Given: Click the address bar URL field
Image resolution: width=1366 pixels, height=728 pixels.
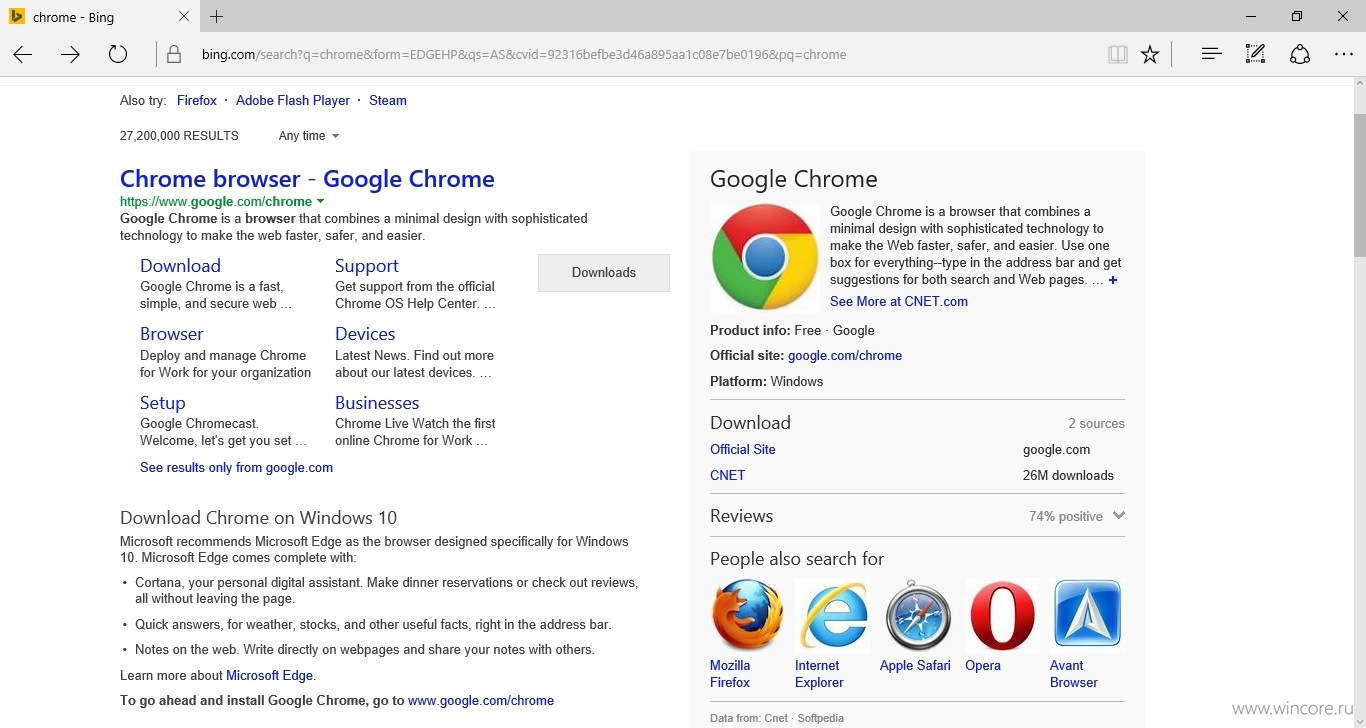Looking at the screenshot, I should [640, 55].
